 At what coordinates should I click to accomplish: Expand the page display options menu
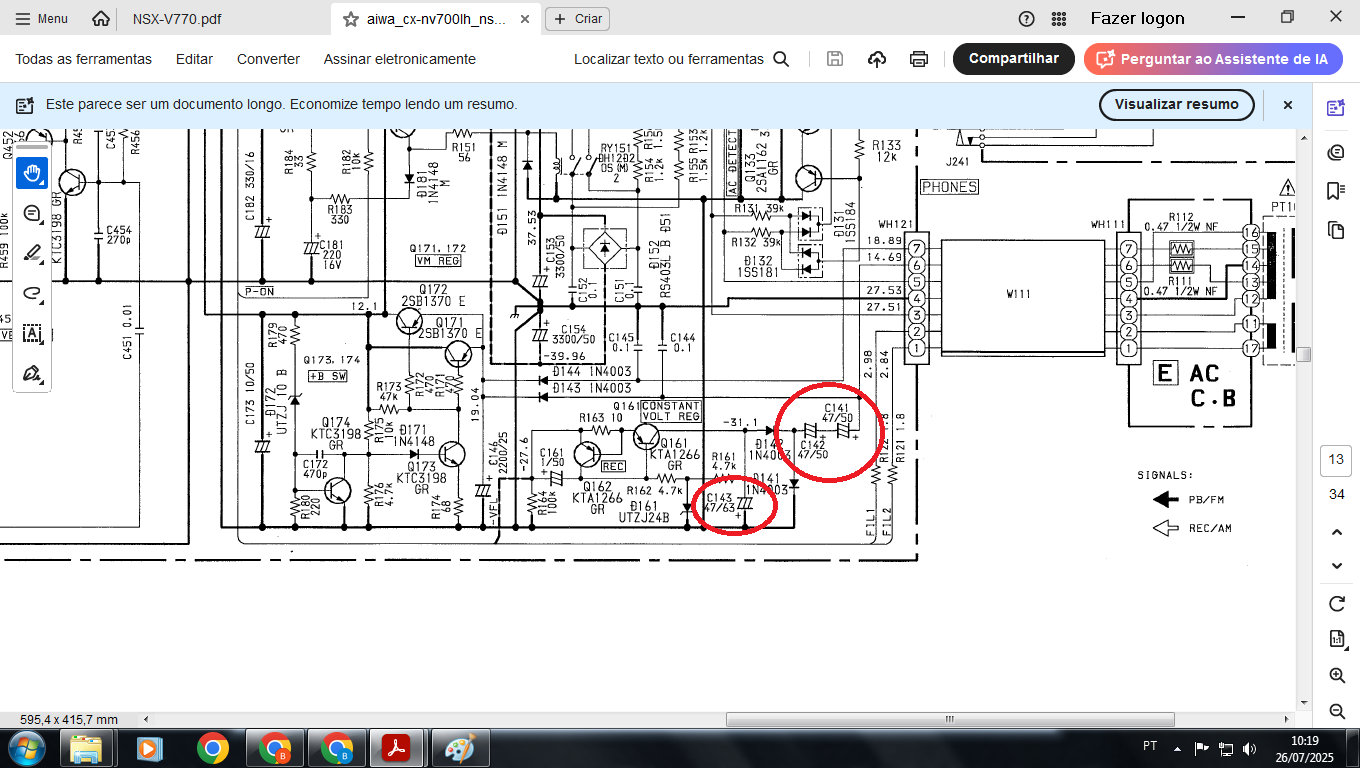[x=1336, y=639]
